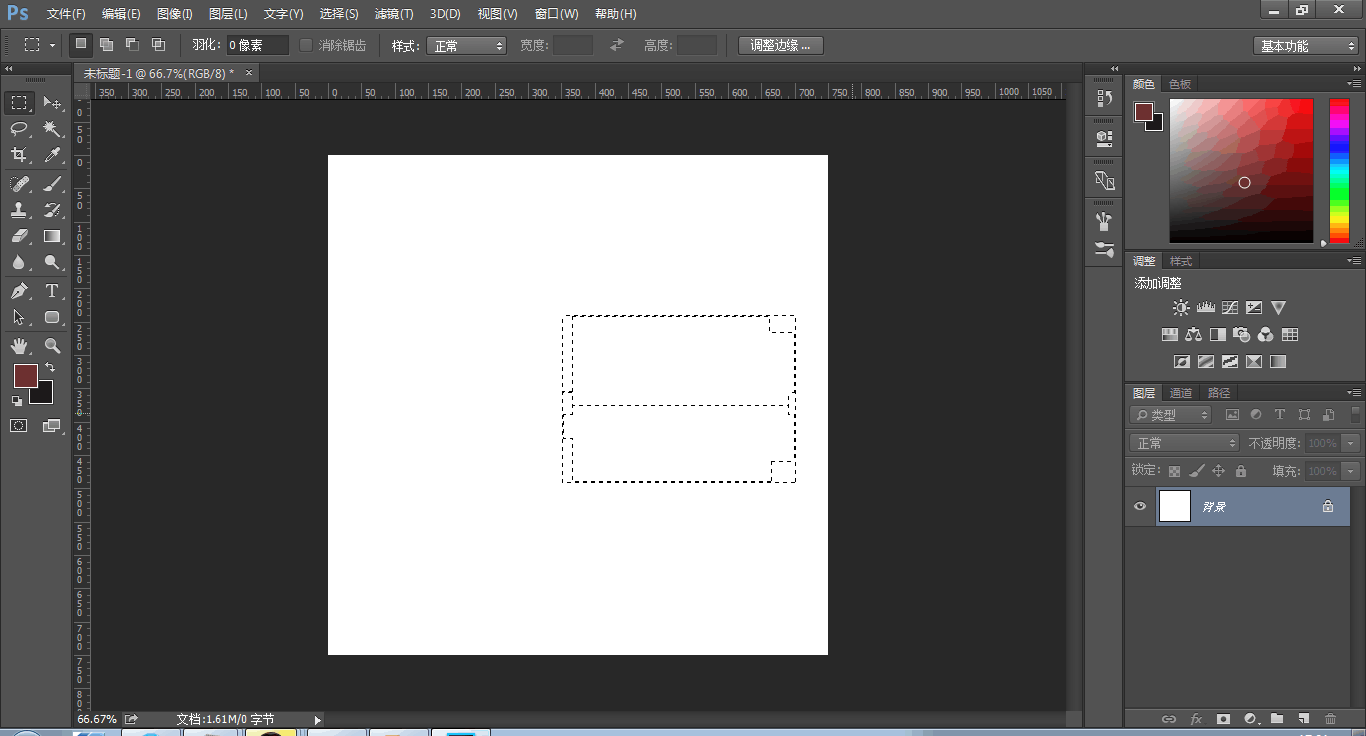
Task: Select the Eraser tool
Action: click(x=19, y=236)
